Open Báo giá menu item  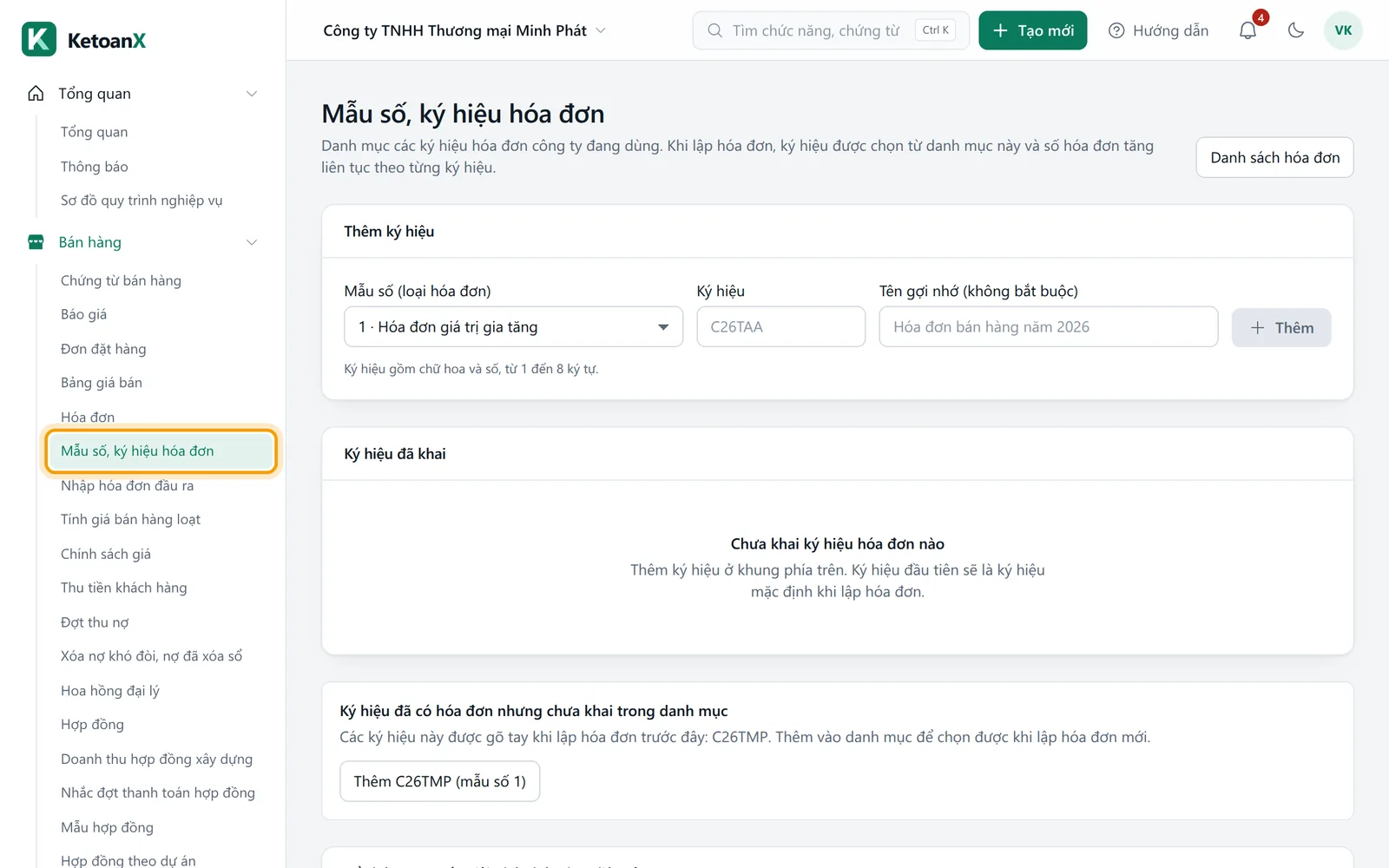click(83, 314)
